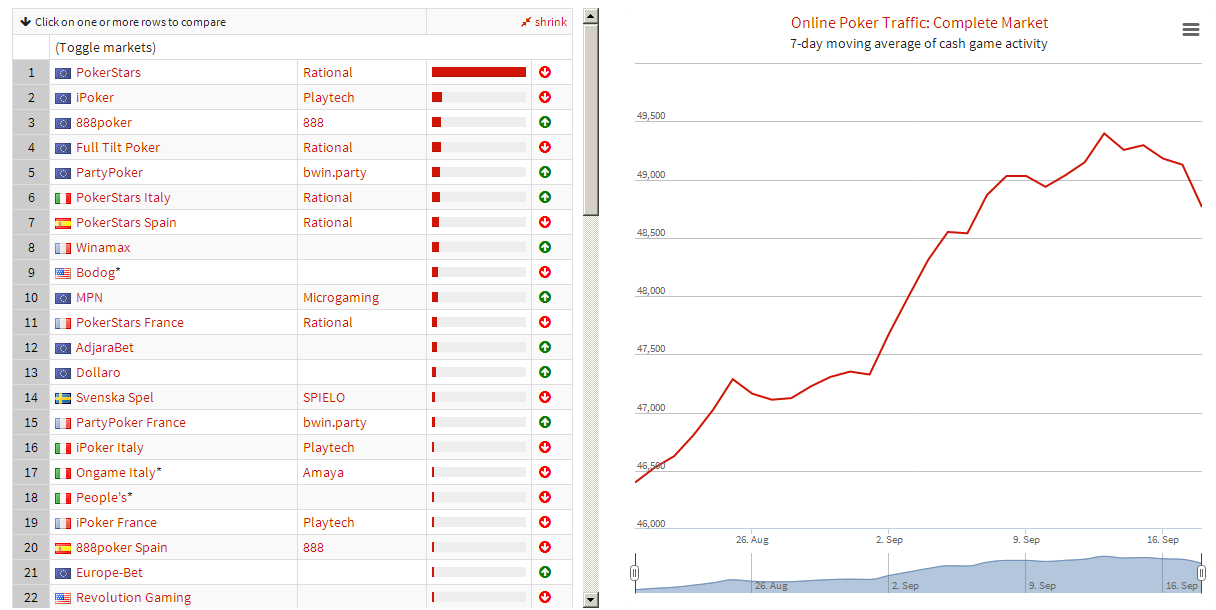This screenshot has width=1216, height=610.
Task: Click the Italian flag beside PokerStars Italy
Action: (x=63, y=198)
